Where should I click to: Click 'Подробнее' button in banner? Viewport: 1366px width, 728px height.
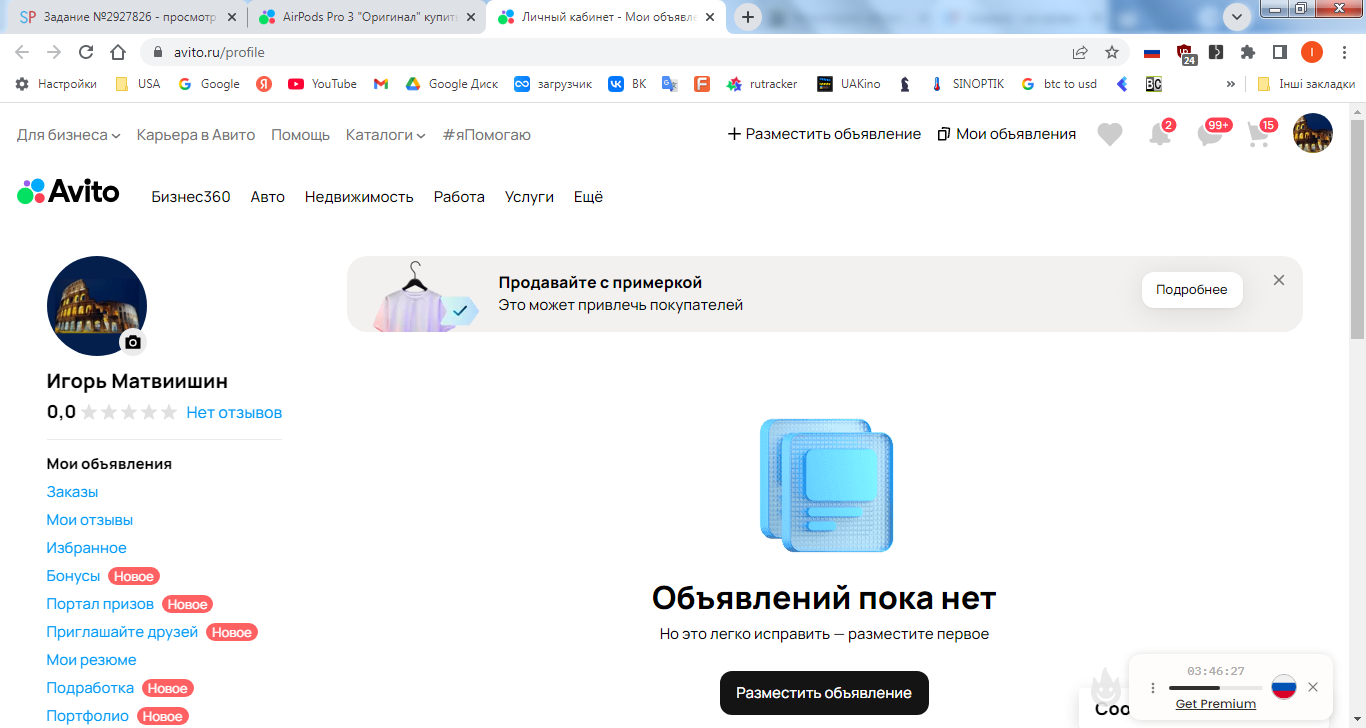(1192, 290)
